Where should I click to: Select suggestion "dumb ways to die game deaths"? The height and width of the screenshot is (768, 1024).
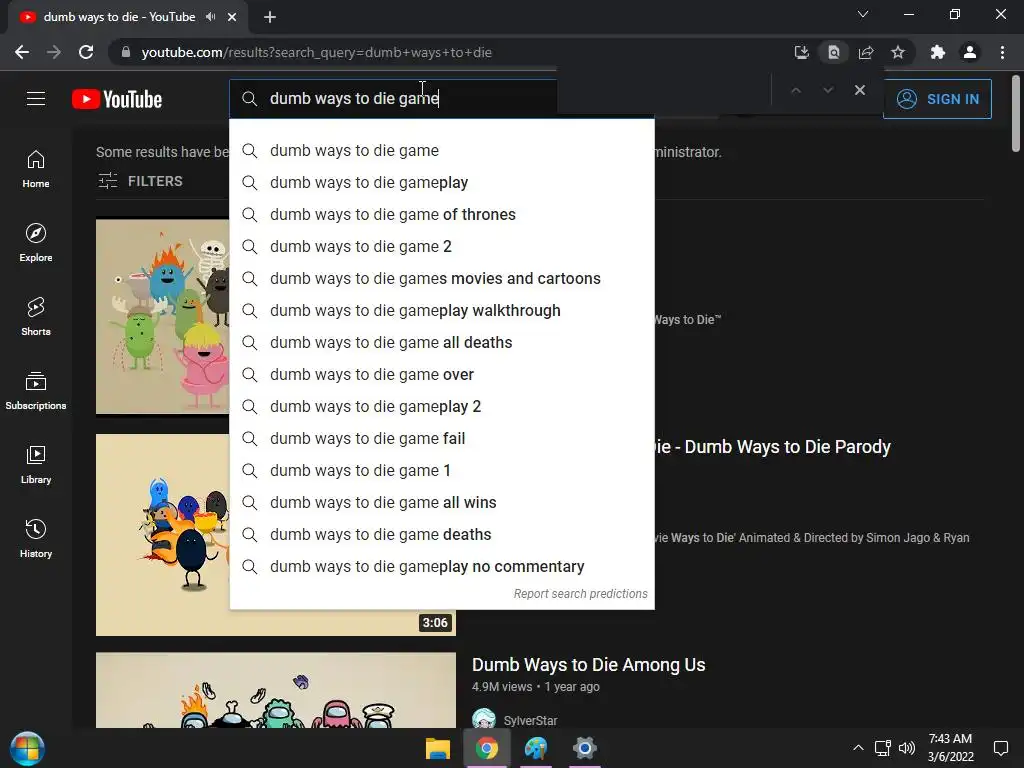442,534
